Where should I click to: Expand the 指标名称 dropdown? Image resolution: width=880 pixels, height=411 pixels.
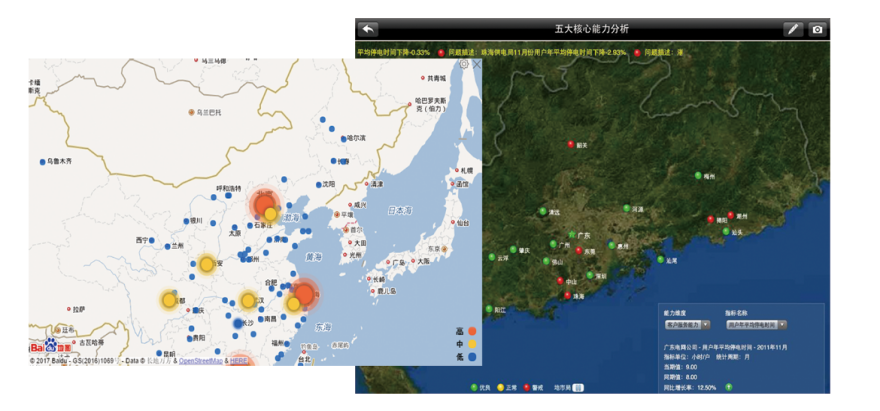click(756, 325)
